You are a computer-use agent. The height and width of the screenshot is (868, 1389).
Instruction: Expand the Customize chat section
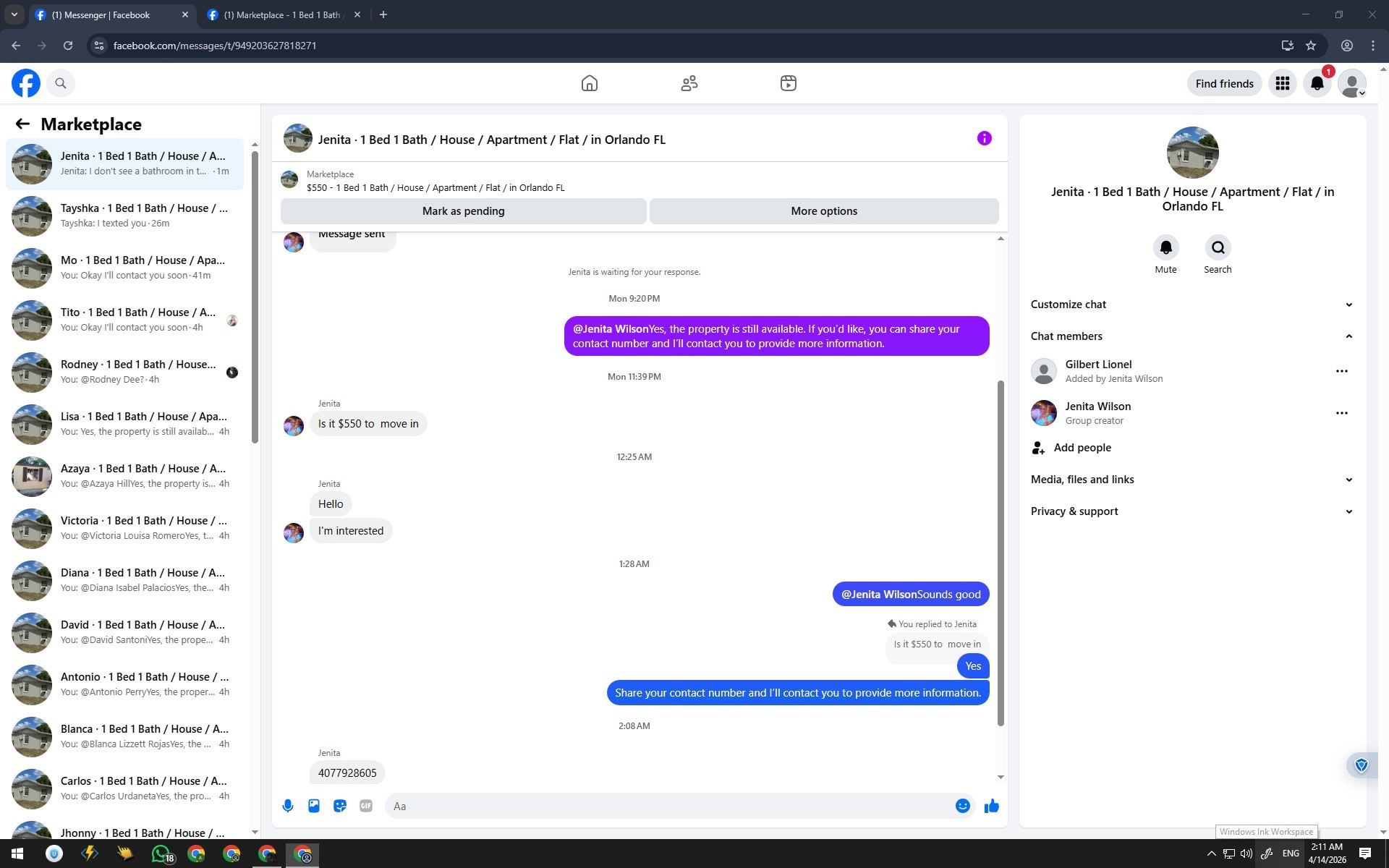click(1192, 305)
